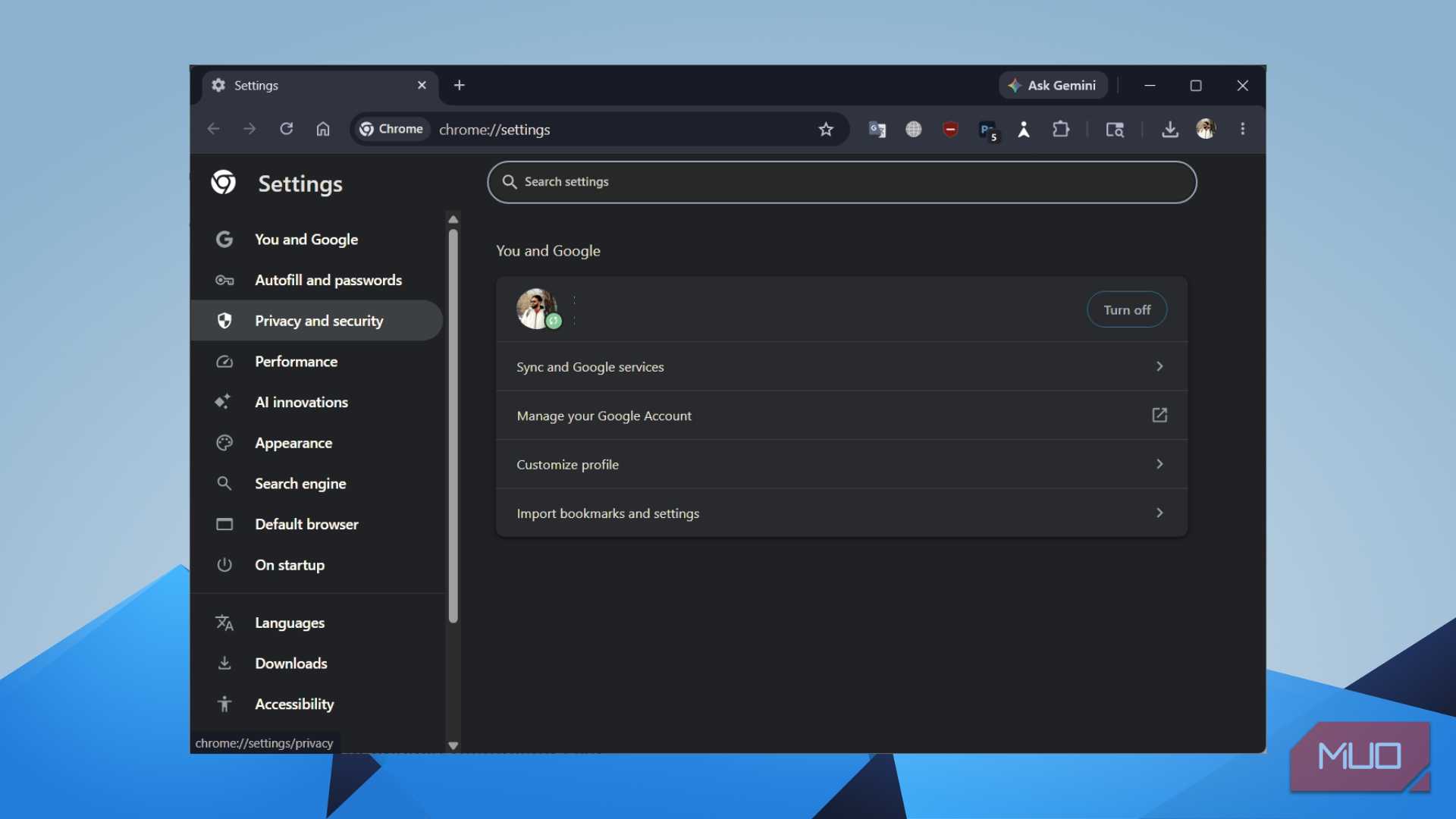Click sidebar scrollbar up arrow
Viewport: 1456px width, 819px height.
point(453,219)
